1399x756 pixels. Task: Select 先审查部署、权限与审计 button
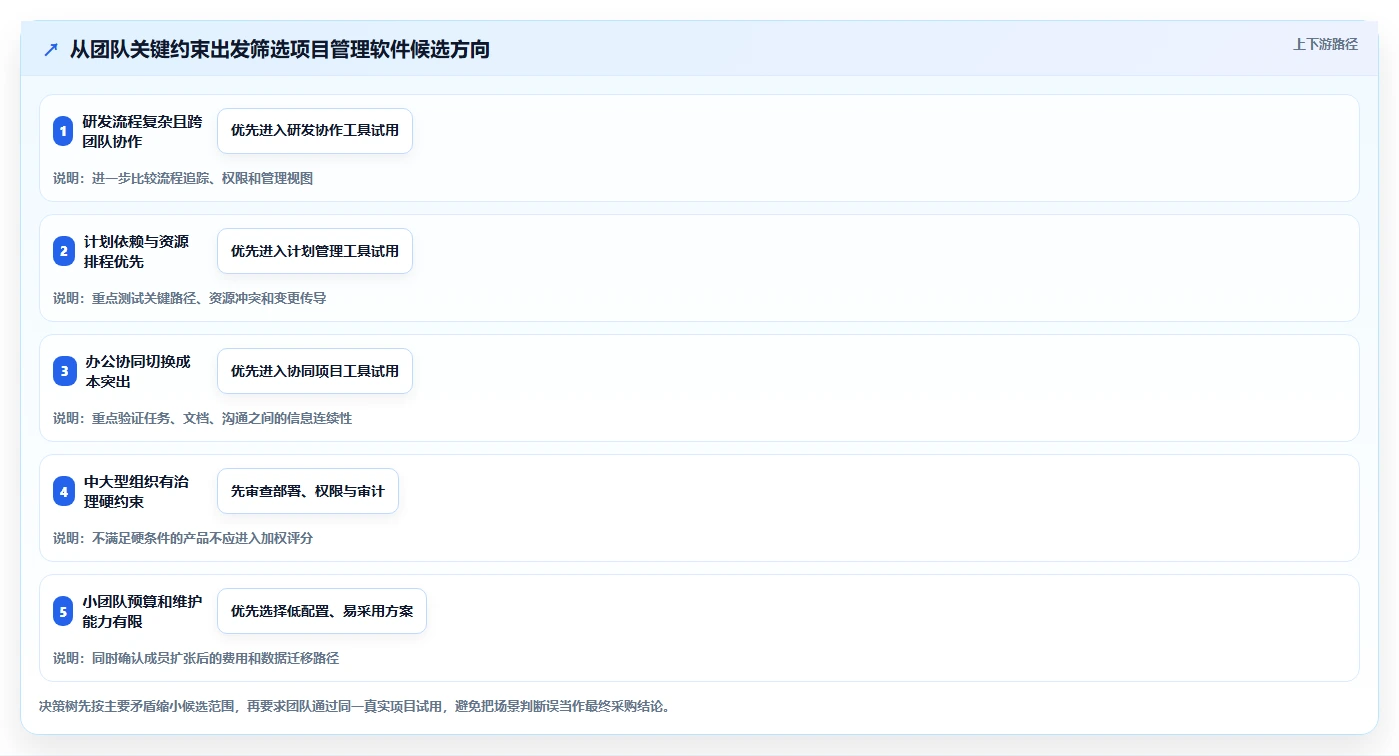coord(308,491)
